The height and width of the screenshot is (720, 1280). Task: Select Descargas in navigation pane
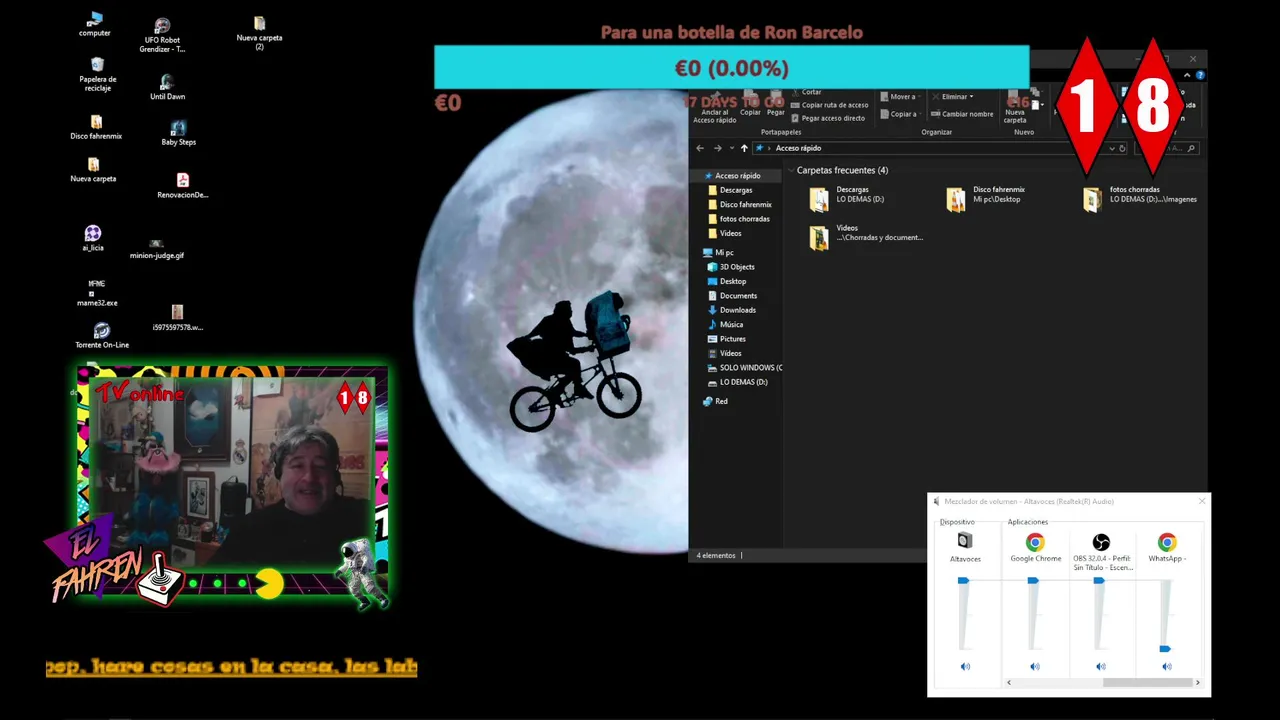point(735,190)
